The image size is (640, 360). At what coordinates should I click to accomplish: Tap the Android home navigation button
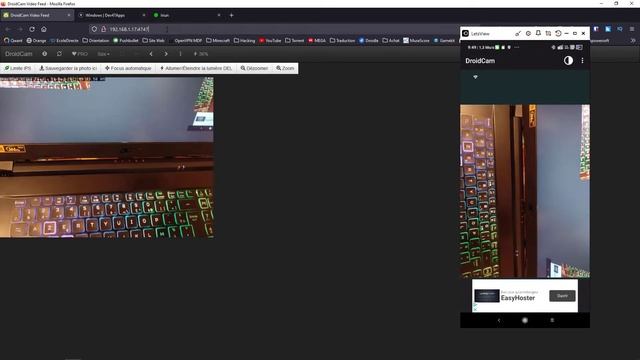pyautogui.click(x=525, y=320)
